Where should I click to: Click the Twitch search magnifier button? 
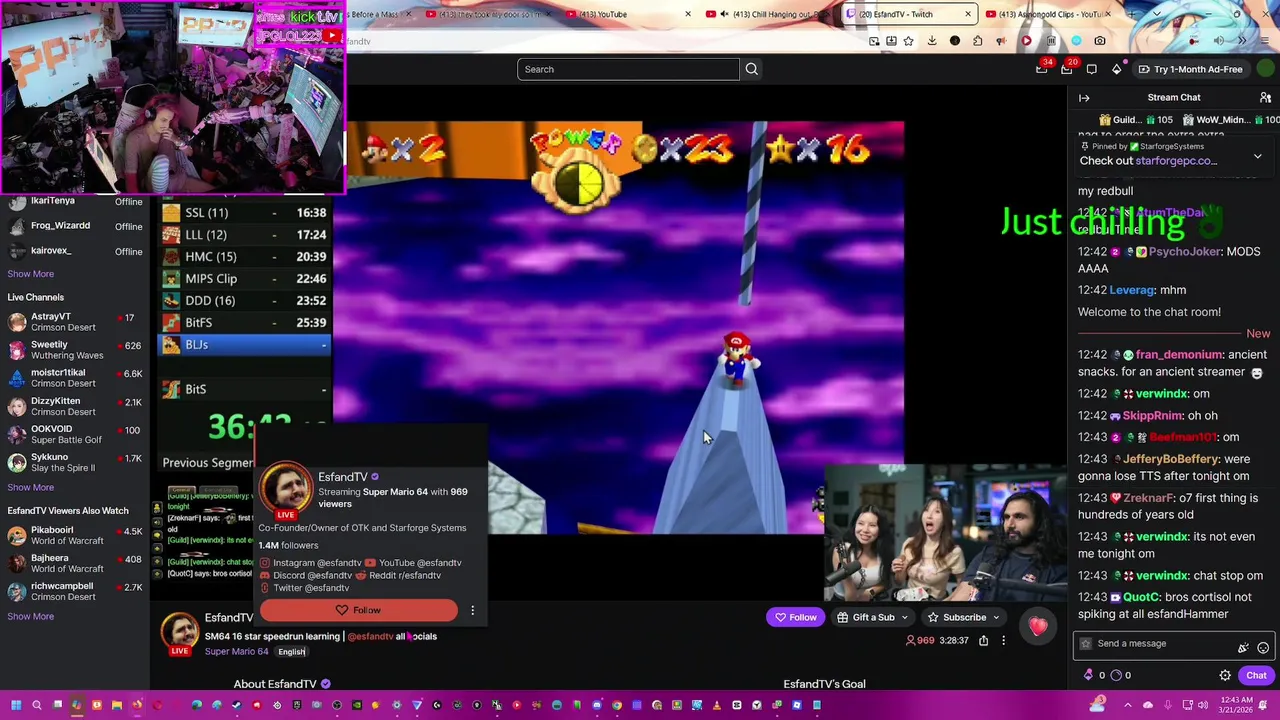[751, 69]
